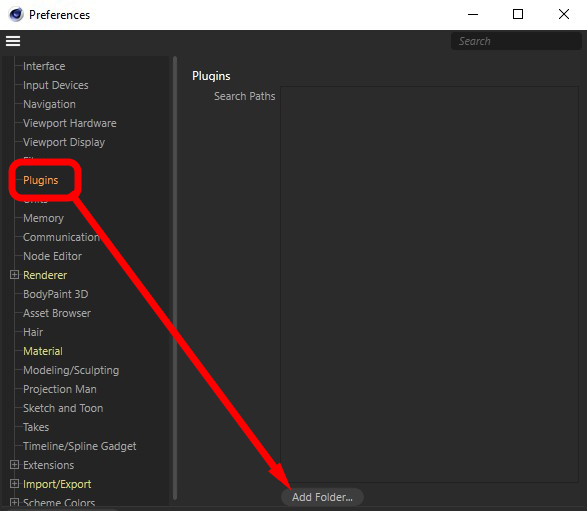The image size is (587, 511).
Task: Select the Node Editor category
Action: (x=52, y=256)
